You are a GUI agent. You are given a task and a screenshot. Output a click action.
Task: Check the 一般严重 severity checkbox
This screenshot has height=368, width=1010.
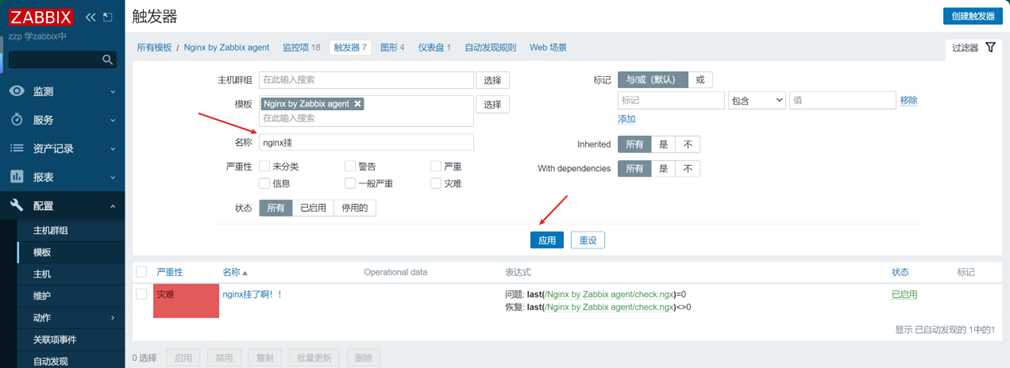[x=350, y=183]
